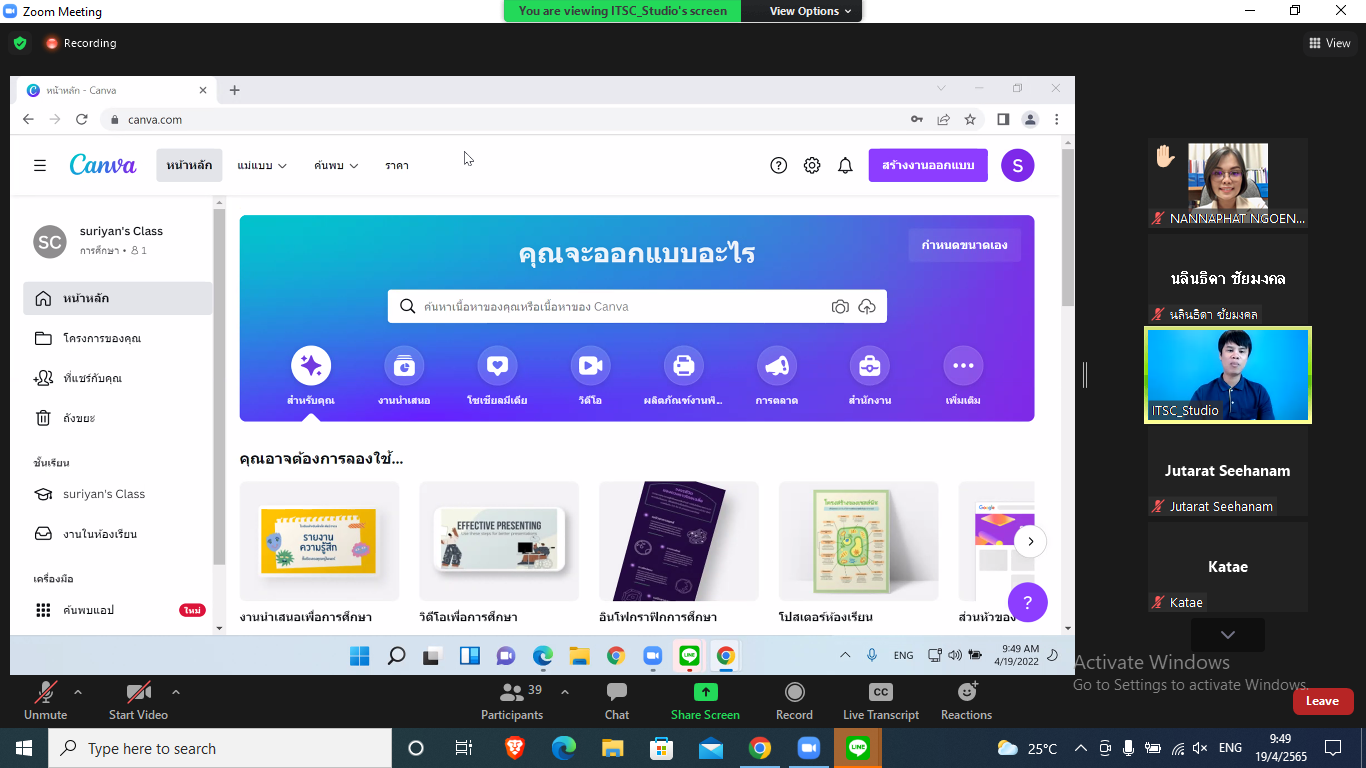1366x768 pixels.
Task: Leave the Zoom meeting
Action: (x=1322, y=701)
